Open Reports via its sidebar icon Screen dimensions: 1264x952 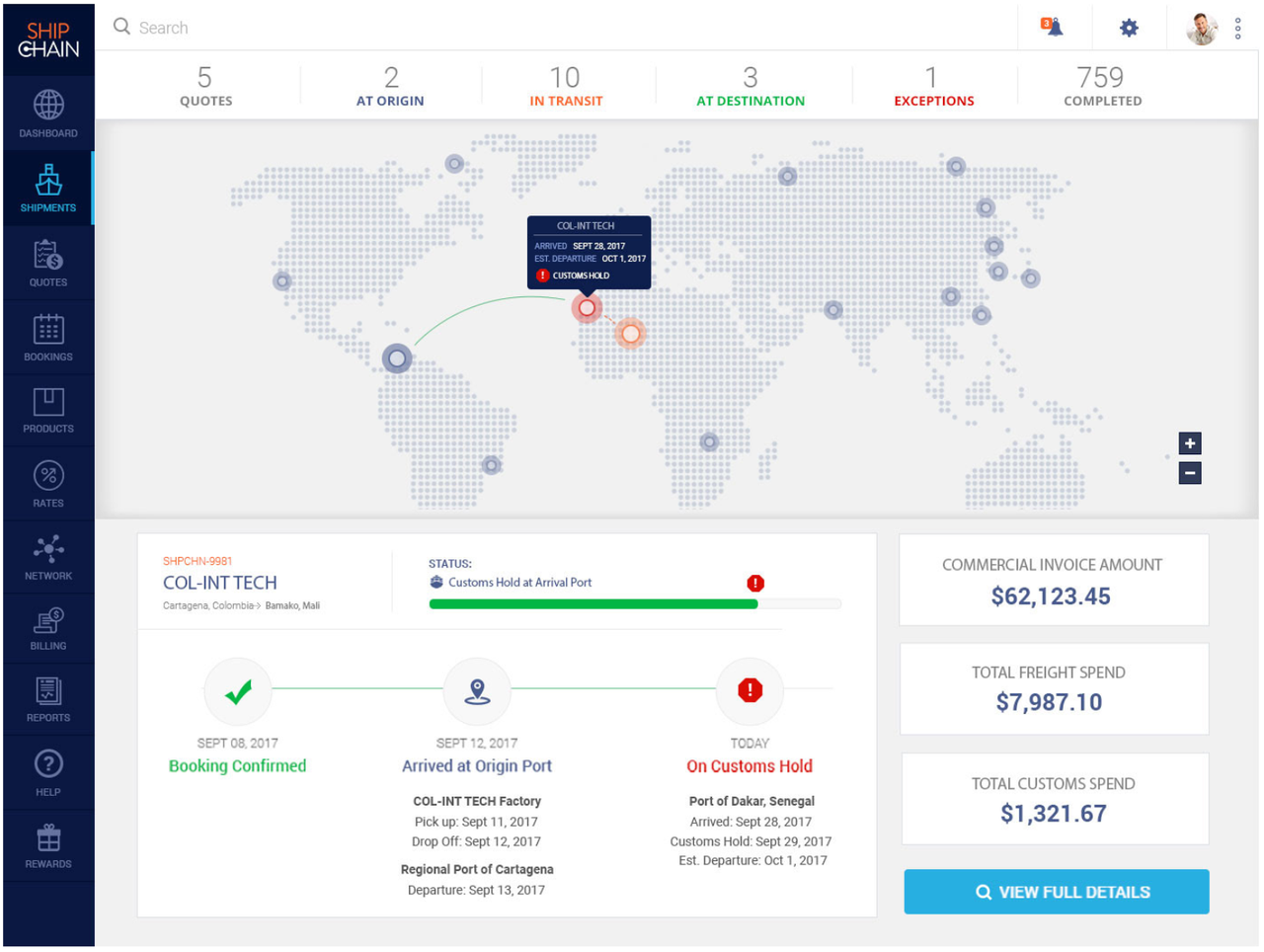click(x=47, y=694)
